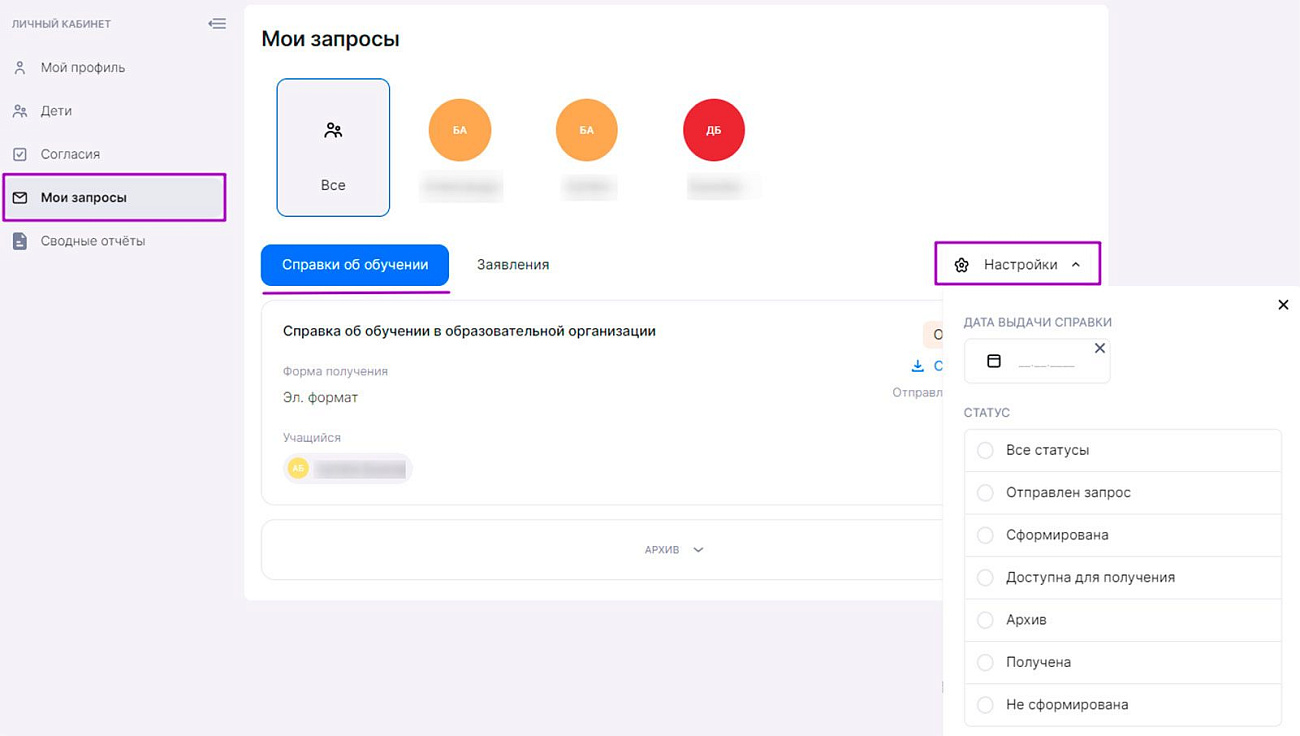Click the Настройки label
The width and height of the screenshot is (1300, 736).
[x=1020, y=265]
